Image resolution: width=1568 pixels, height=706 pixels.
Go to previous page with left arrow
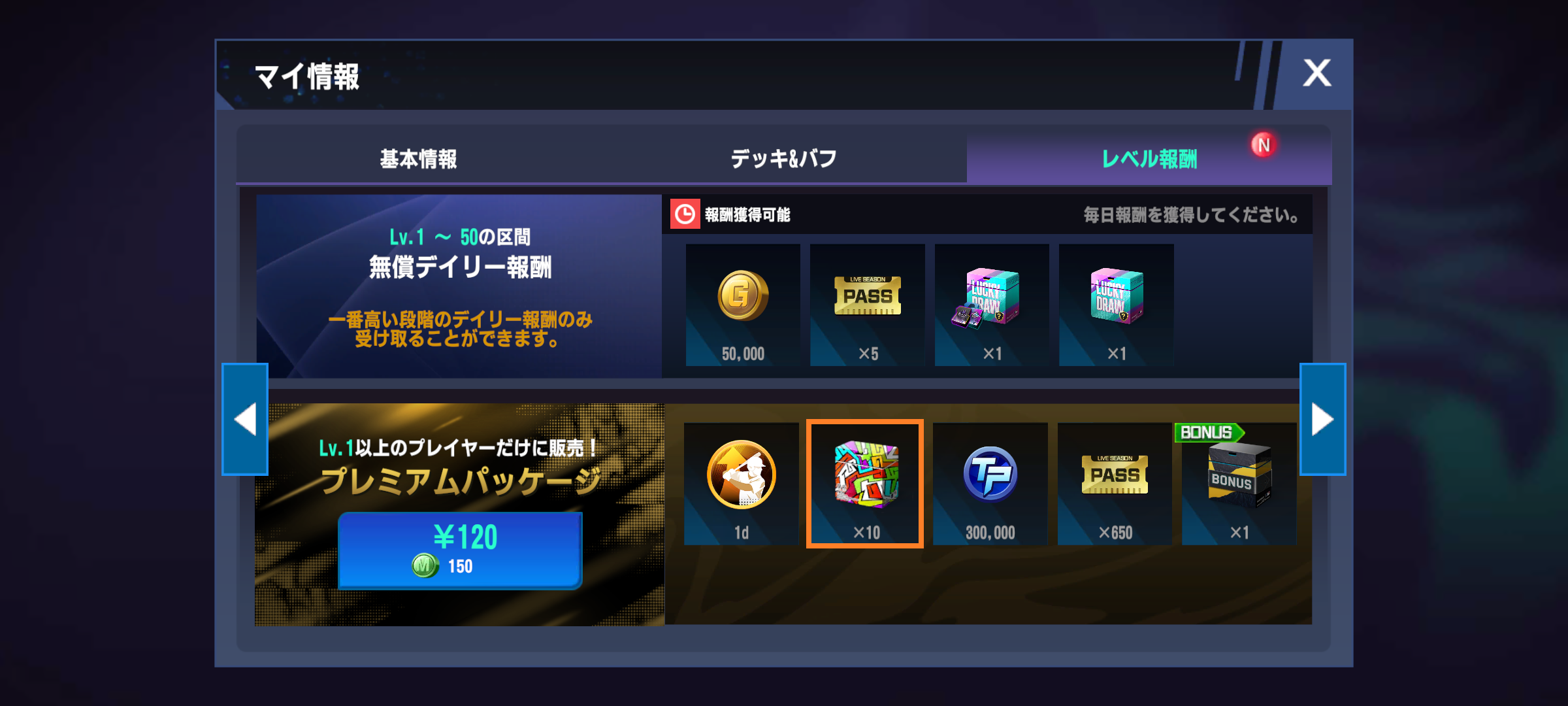coord(245,419)
